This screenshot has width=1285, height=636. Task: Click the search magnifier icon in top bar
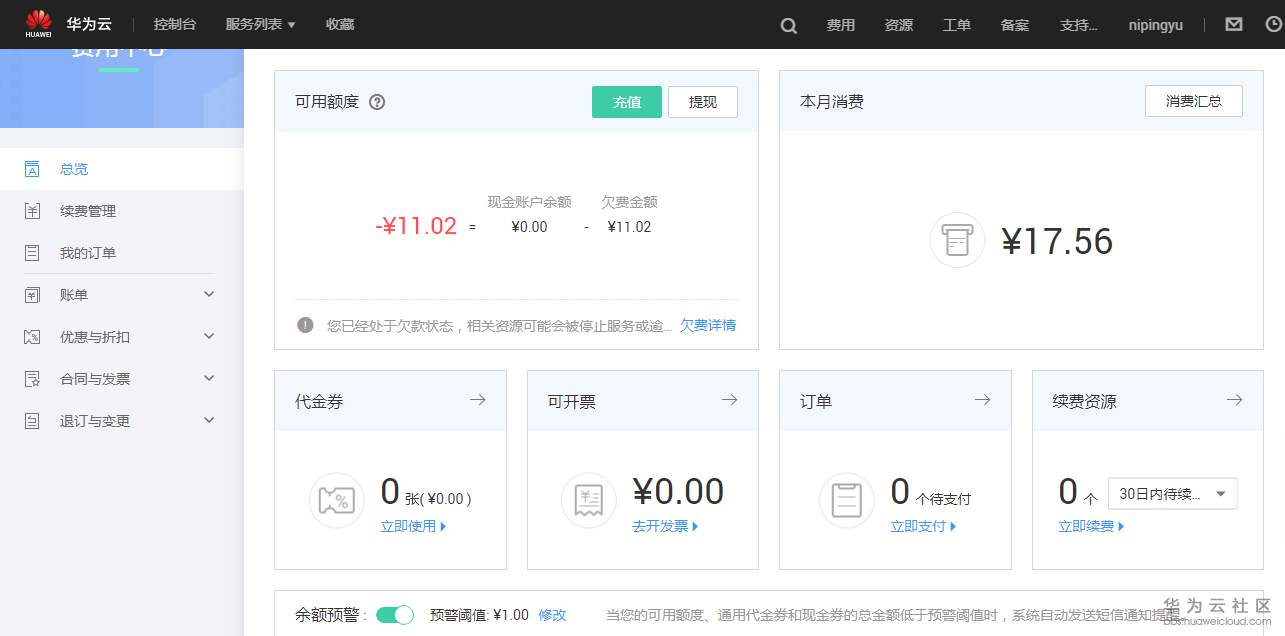pyautogui.click(x=787, y=24)
